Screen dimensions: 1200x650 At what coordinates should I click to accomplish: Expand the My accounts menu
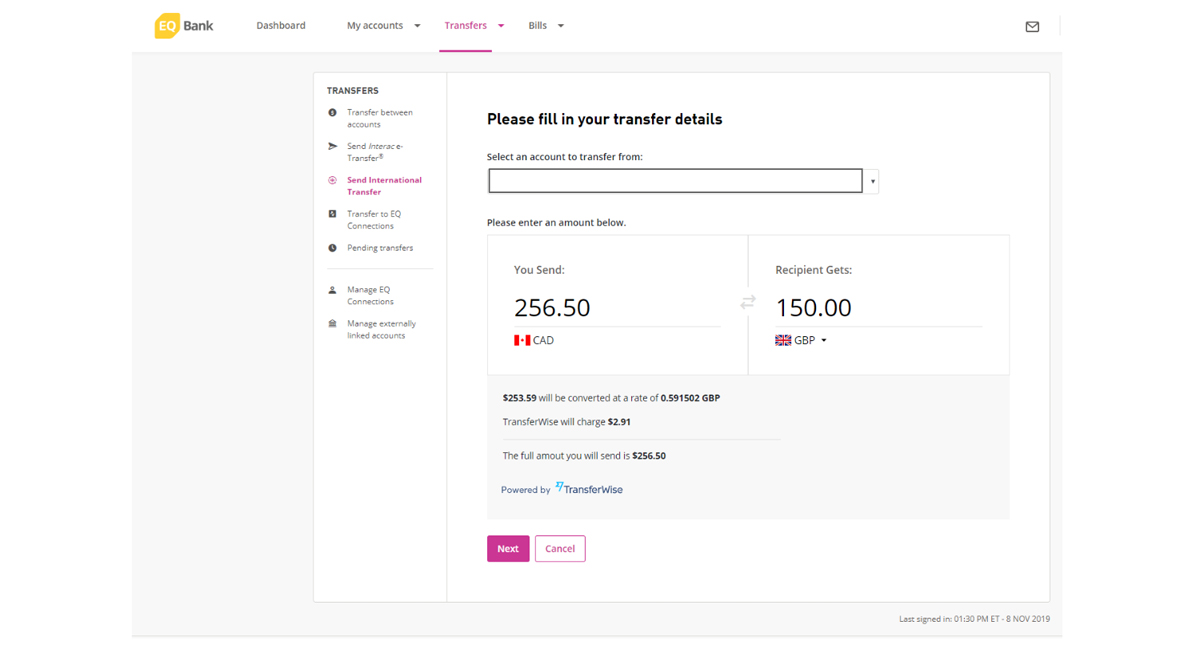click(383, 26)
